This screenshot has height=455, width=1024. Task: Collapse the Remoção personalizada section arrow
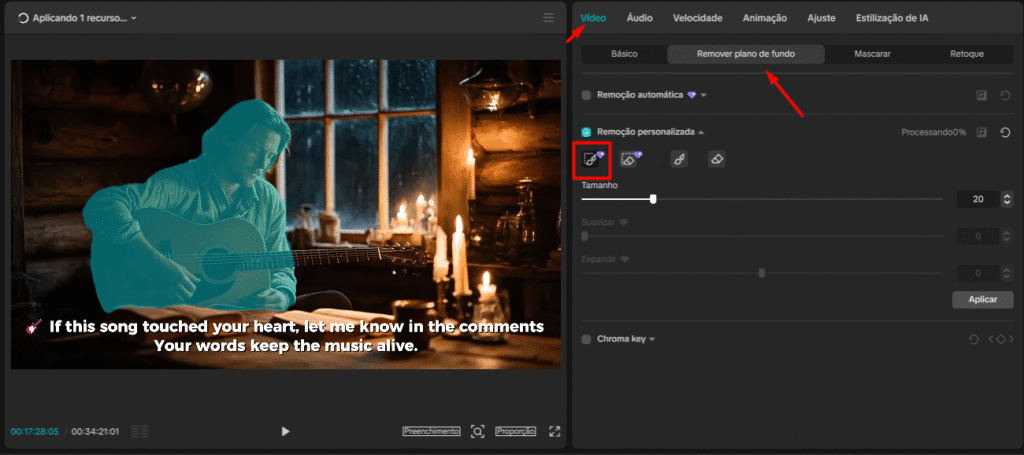pyautogui.click(x=701, y=132)
